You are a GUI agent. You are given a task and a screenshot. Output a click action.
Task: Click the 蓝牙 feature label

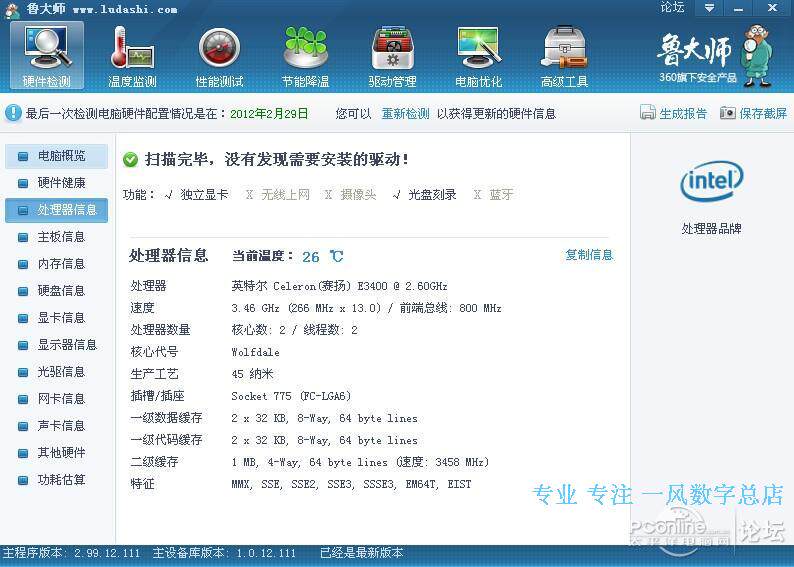point(501,194)
